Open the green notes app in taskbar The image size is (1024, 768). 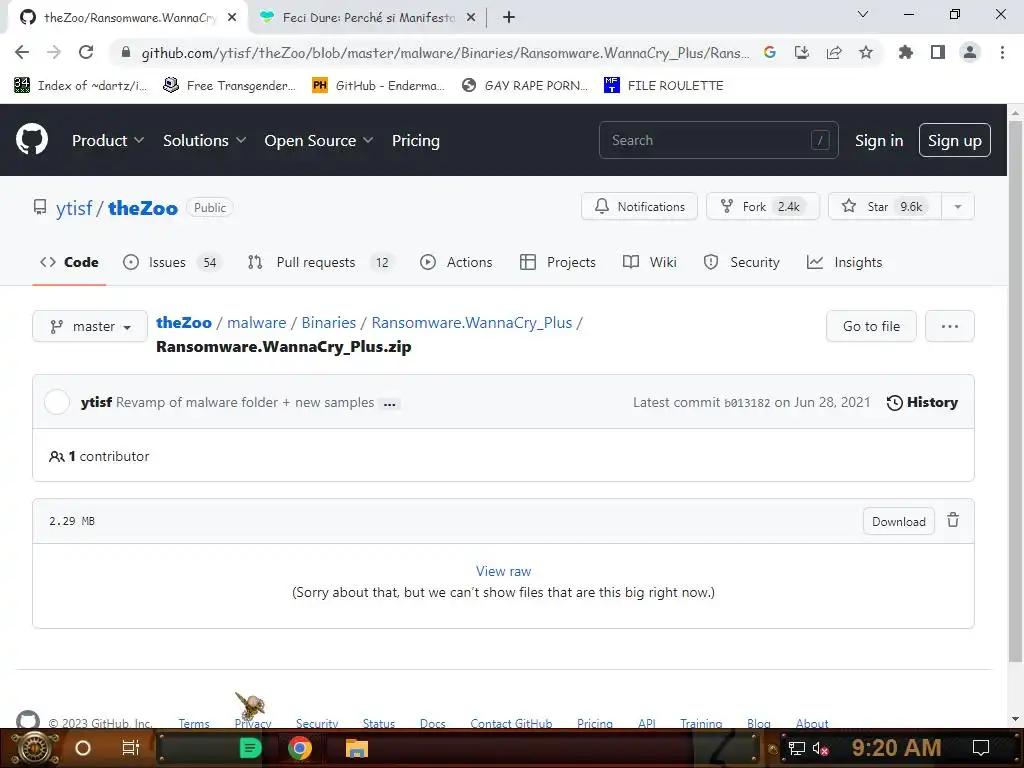[x=250, y=748]
